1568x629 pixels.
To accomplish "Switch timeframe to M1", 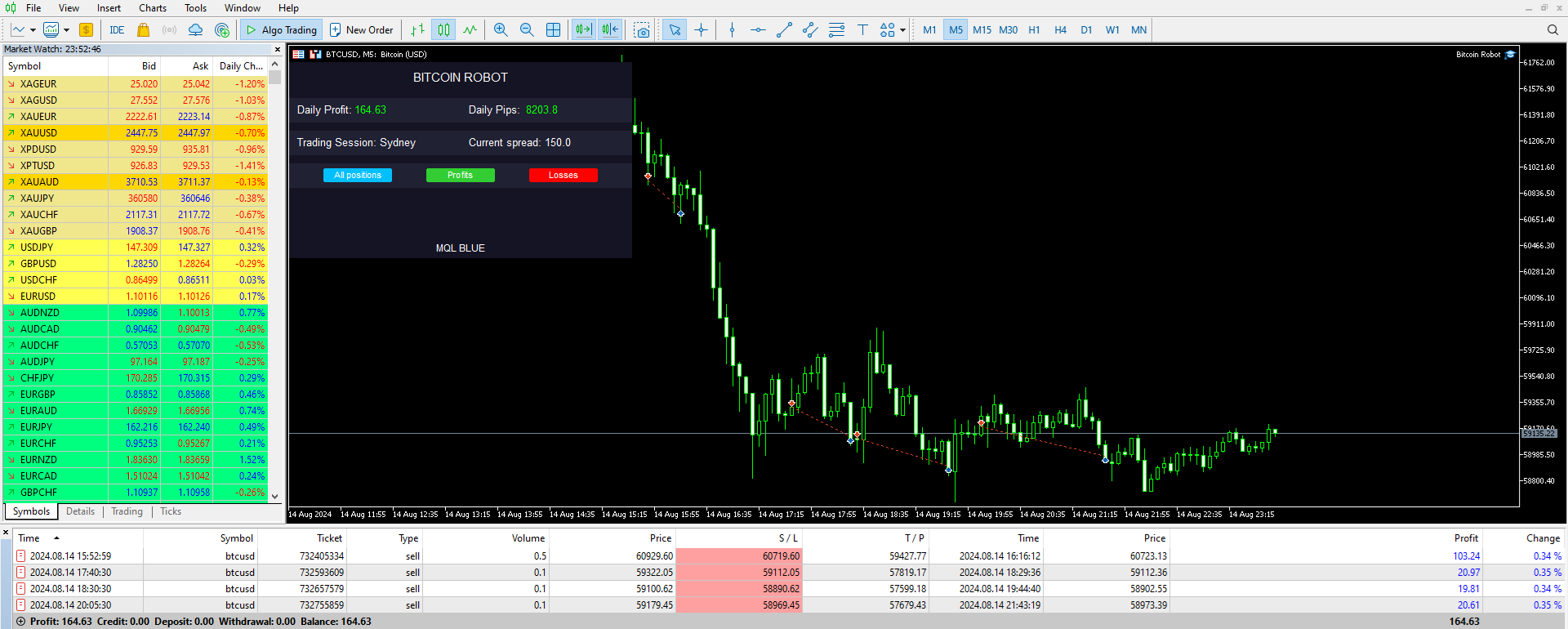I will click(929, 30).
